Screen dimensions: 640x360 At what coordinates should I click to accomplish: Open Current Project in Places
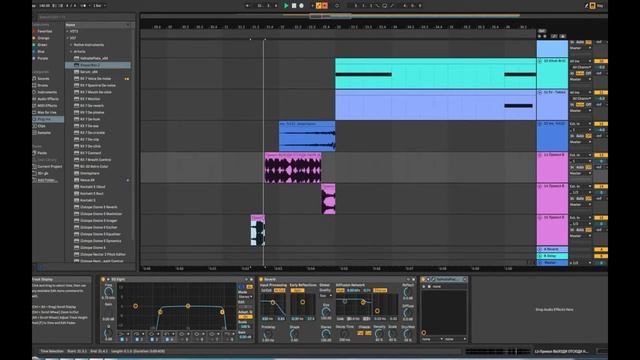click(x=49, y=167)
